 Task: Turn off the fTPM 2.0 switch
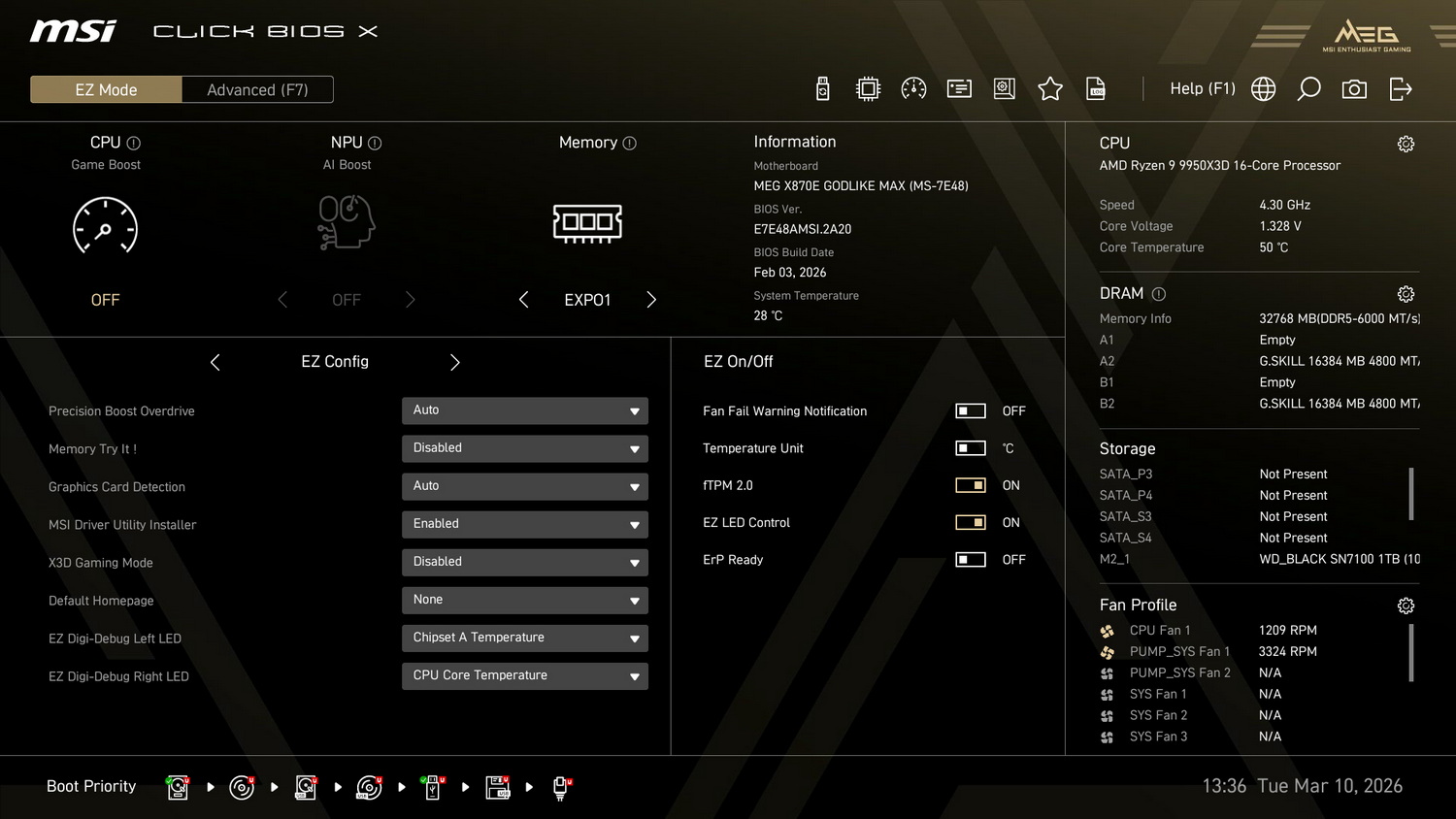(x=971, y=485)
